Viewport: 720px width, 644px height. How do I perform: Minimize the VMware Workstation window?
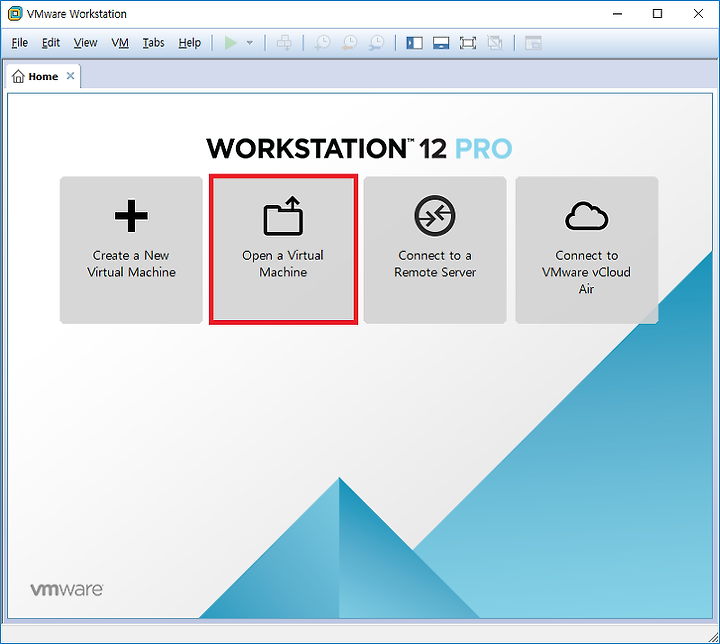point(617,14)
